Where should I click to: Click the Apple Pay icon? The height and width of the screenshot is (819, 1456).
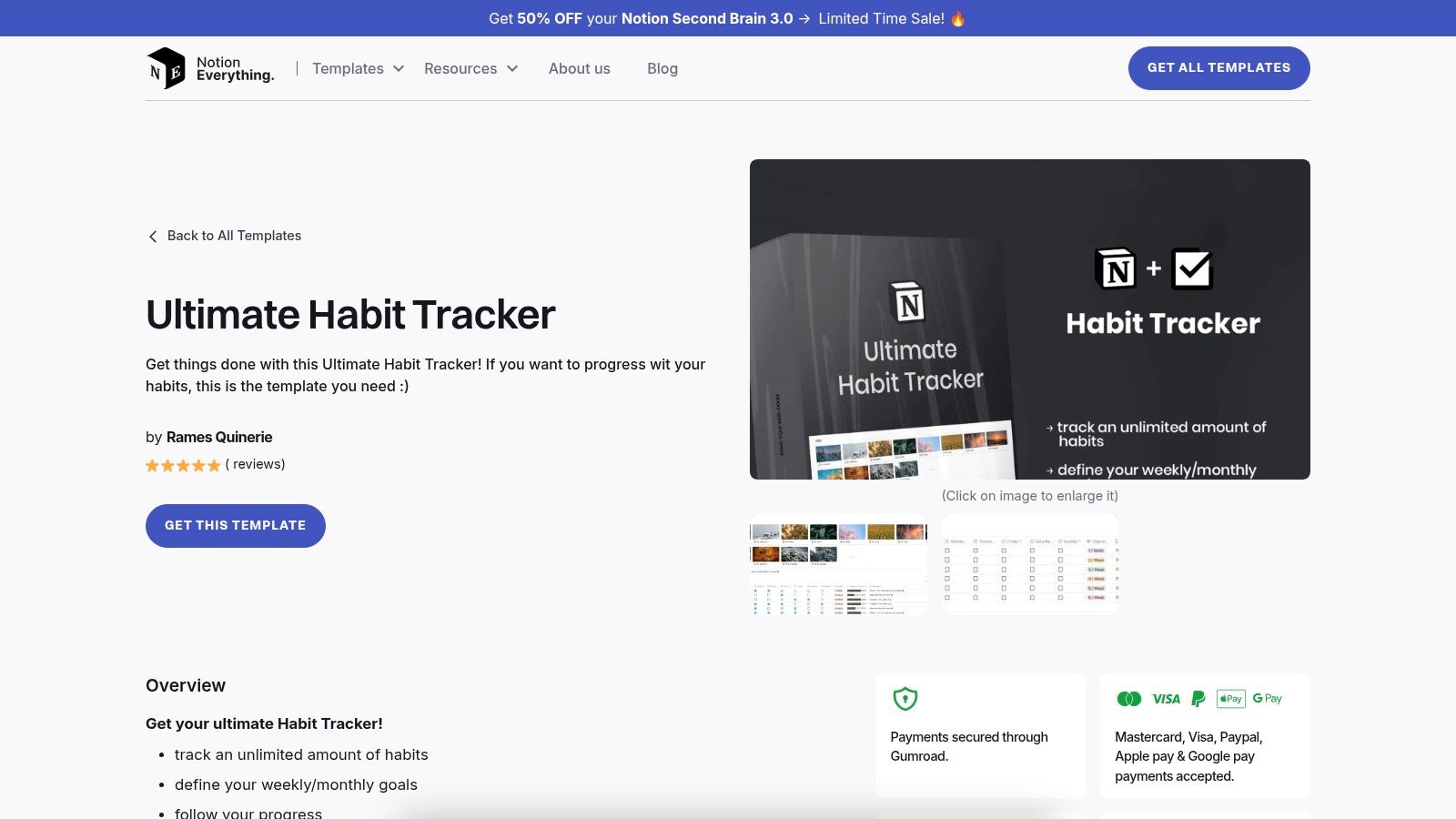(1231, 699)
